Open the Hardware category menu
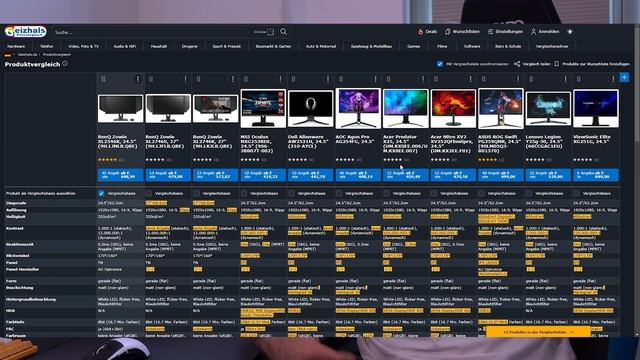 [16, 47]
